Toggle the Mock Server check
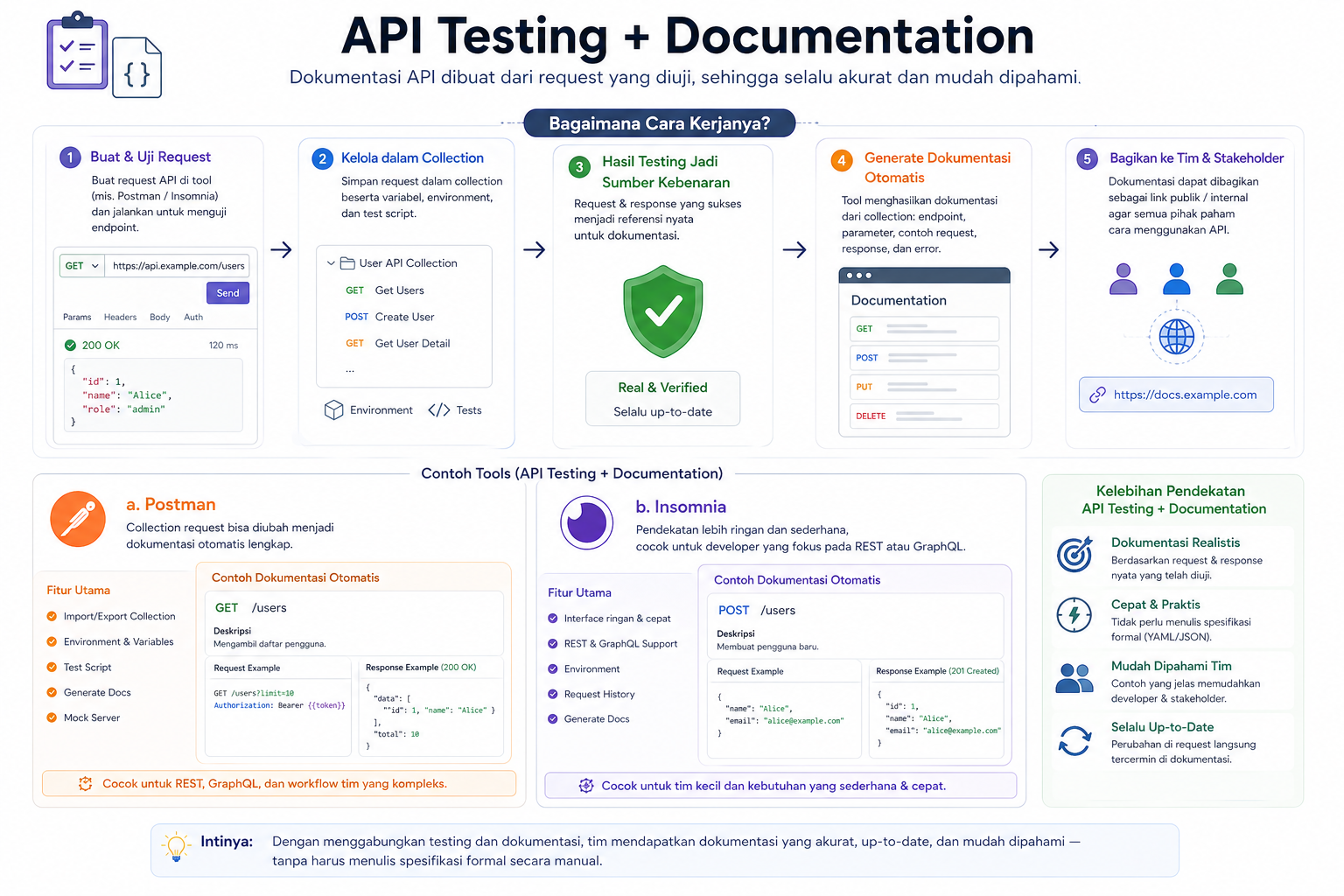Image resolution: width=1344 pixels, height=896 pixels. pyautogui.click(x=52, y=718)
